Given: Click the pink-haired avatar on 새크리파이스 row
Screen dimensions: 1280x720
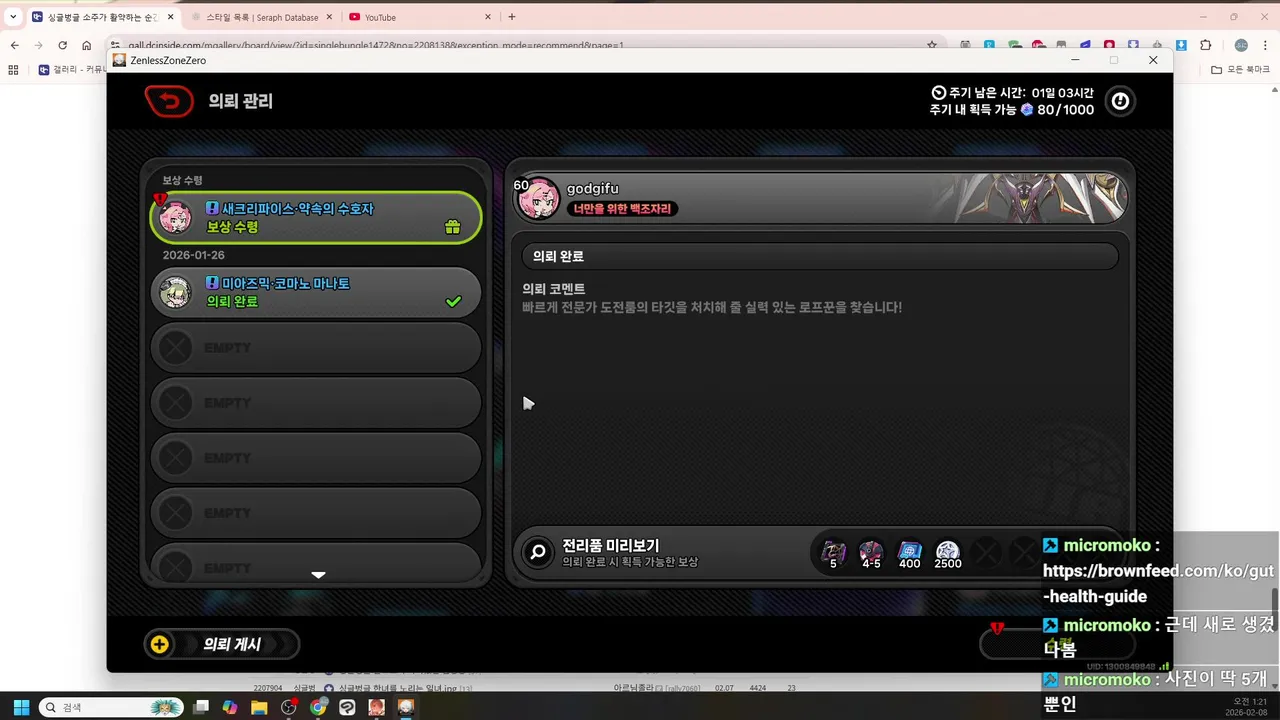Looking at the screenshot, I should pos(175,217).
